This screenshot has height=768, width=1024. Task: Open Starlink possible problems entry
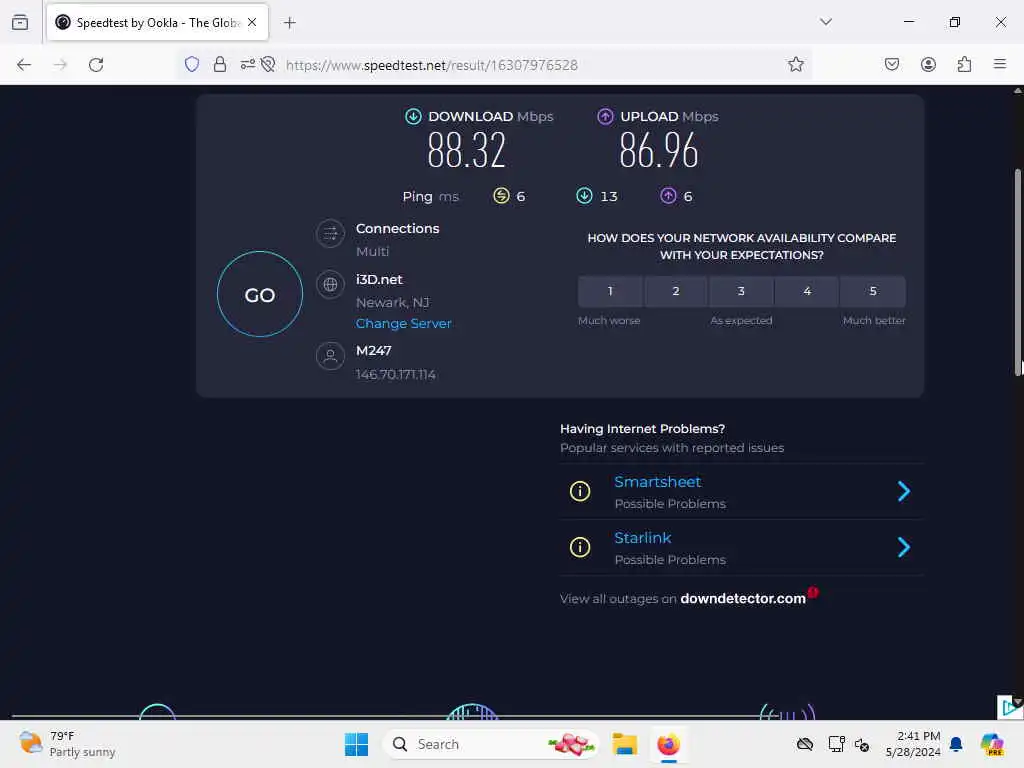(x=741, y=548)
